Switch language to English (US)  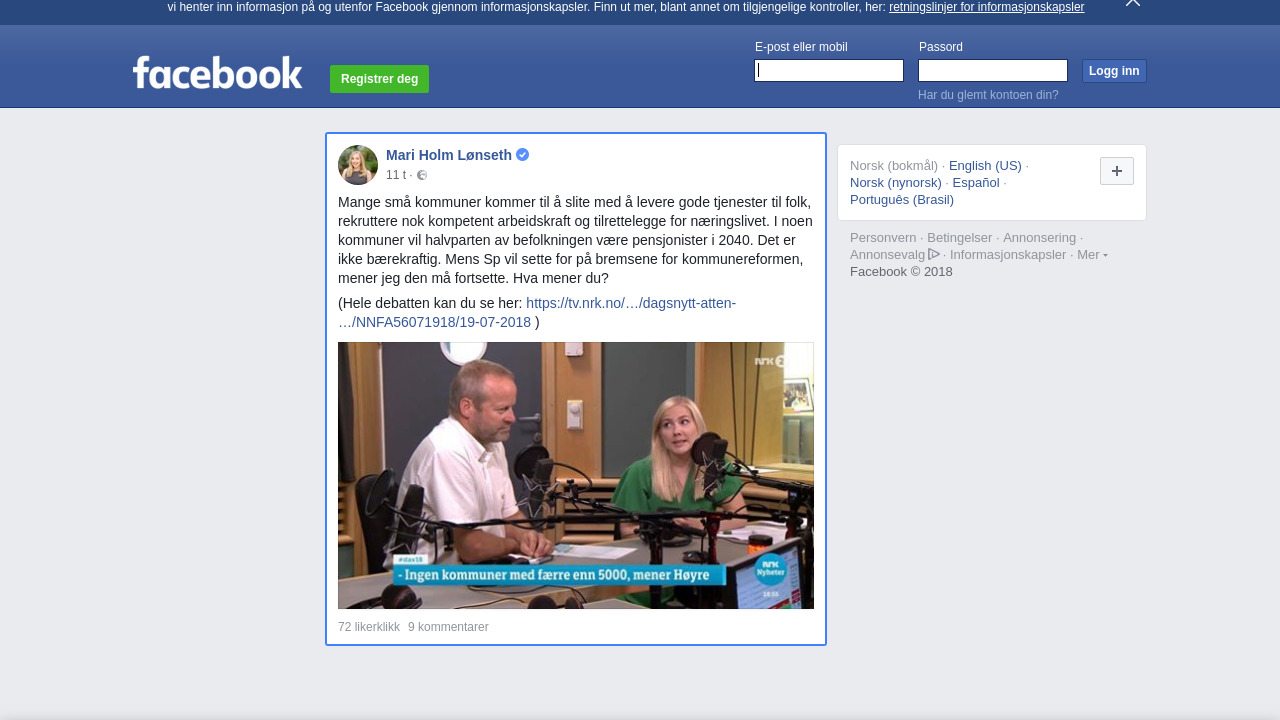click(x=985, y=166)
